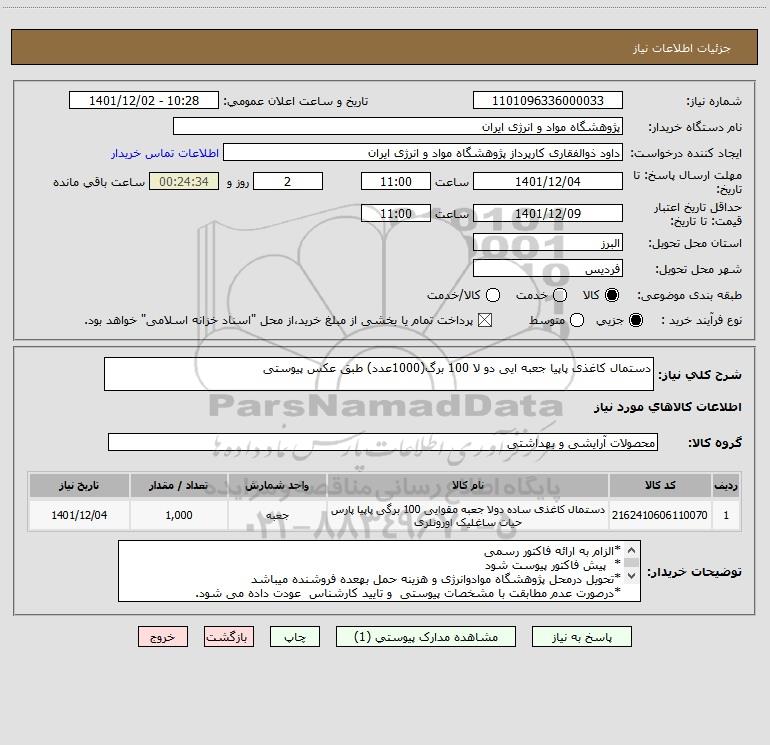Click the استان محل تحویل field البرز
This screenshot has width=770, height=745.
coord(548,242)
